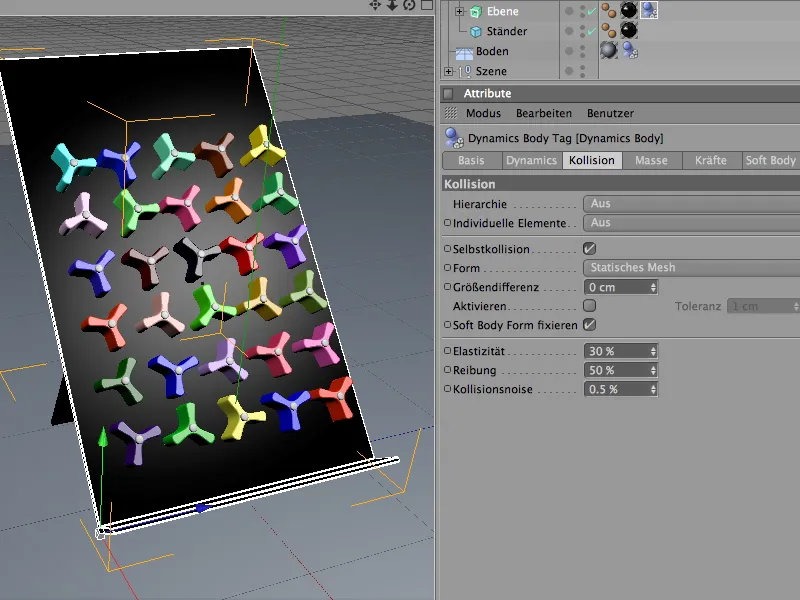Click the Boden floor object icon
This screenshot has width=800, height=600.
[465, 51]
